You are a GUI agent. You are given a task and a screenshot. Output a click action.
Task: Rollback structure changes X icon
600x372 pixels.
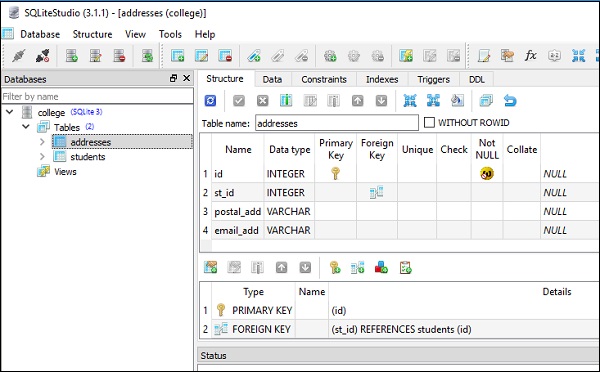coord(262,101)
